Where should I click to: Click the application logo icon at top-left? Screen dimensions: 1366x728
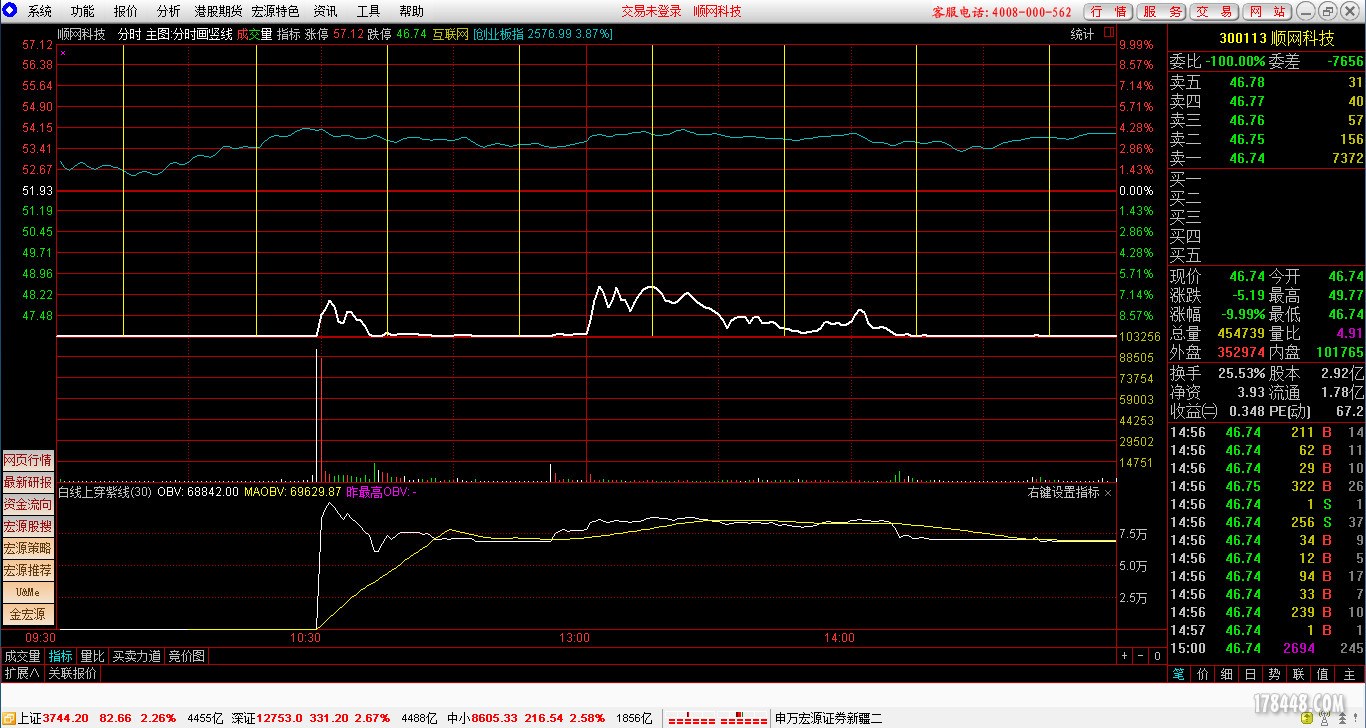click(10, 11)
